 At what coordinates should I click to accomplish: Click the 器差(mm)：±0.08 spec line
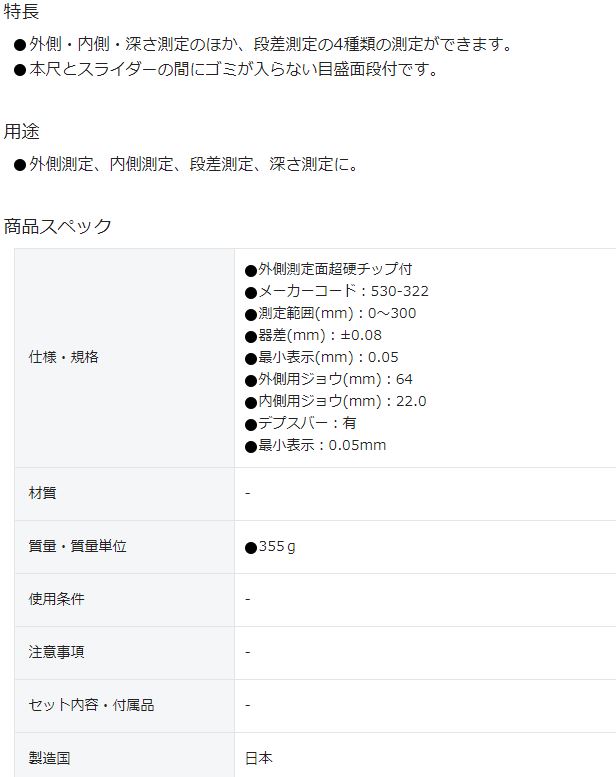click(313, 335)
